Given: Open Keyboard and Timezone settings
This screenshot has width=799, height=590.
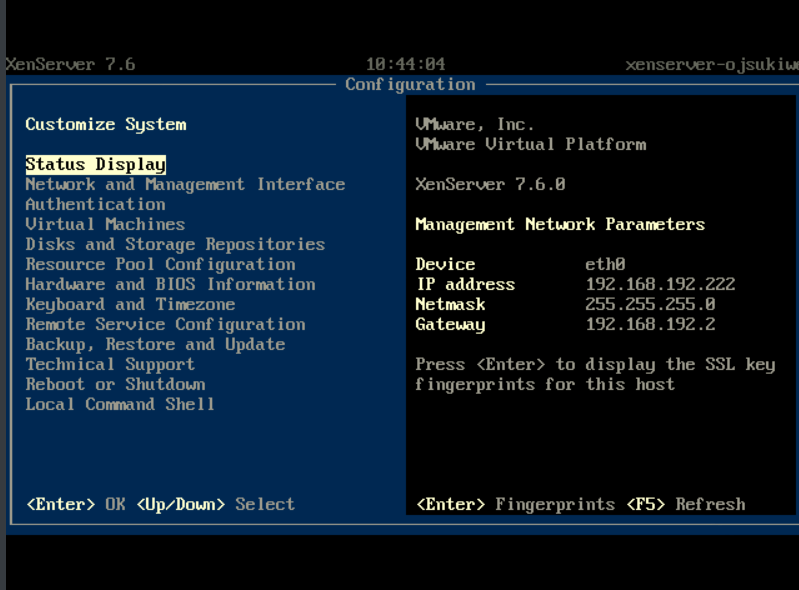Looking at the screenshot, I should [130, 304].
